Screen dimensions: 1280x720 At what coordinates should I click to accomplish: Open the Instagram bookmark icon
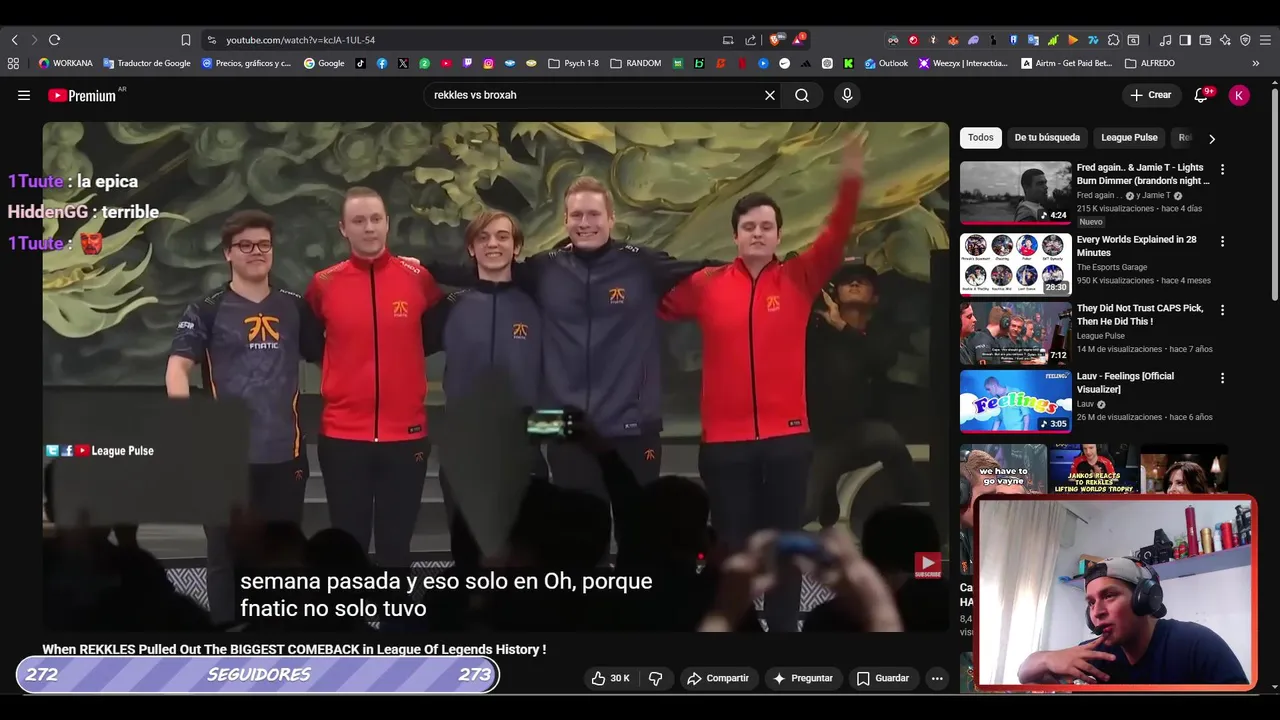(488, 63)
